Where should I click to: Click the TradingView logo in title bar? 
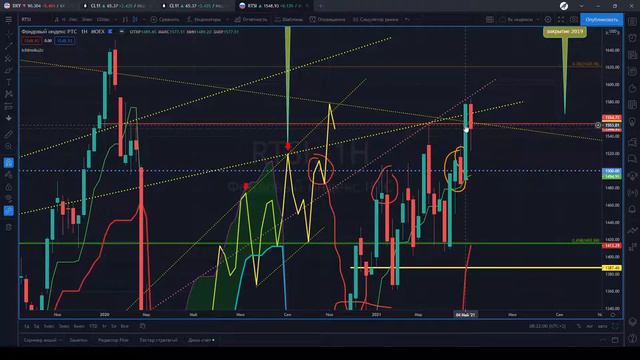point(564,6)
